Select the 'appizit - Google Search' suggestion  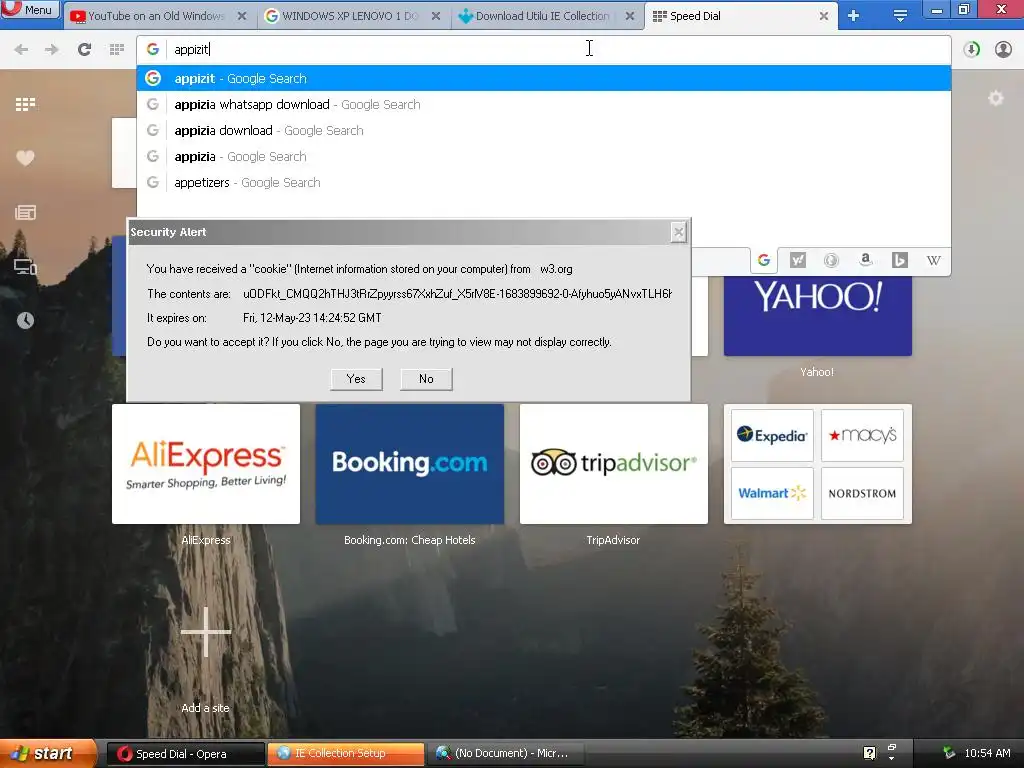coord(543,78)
